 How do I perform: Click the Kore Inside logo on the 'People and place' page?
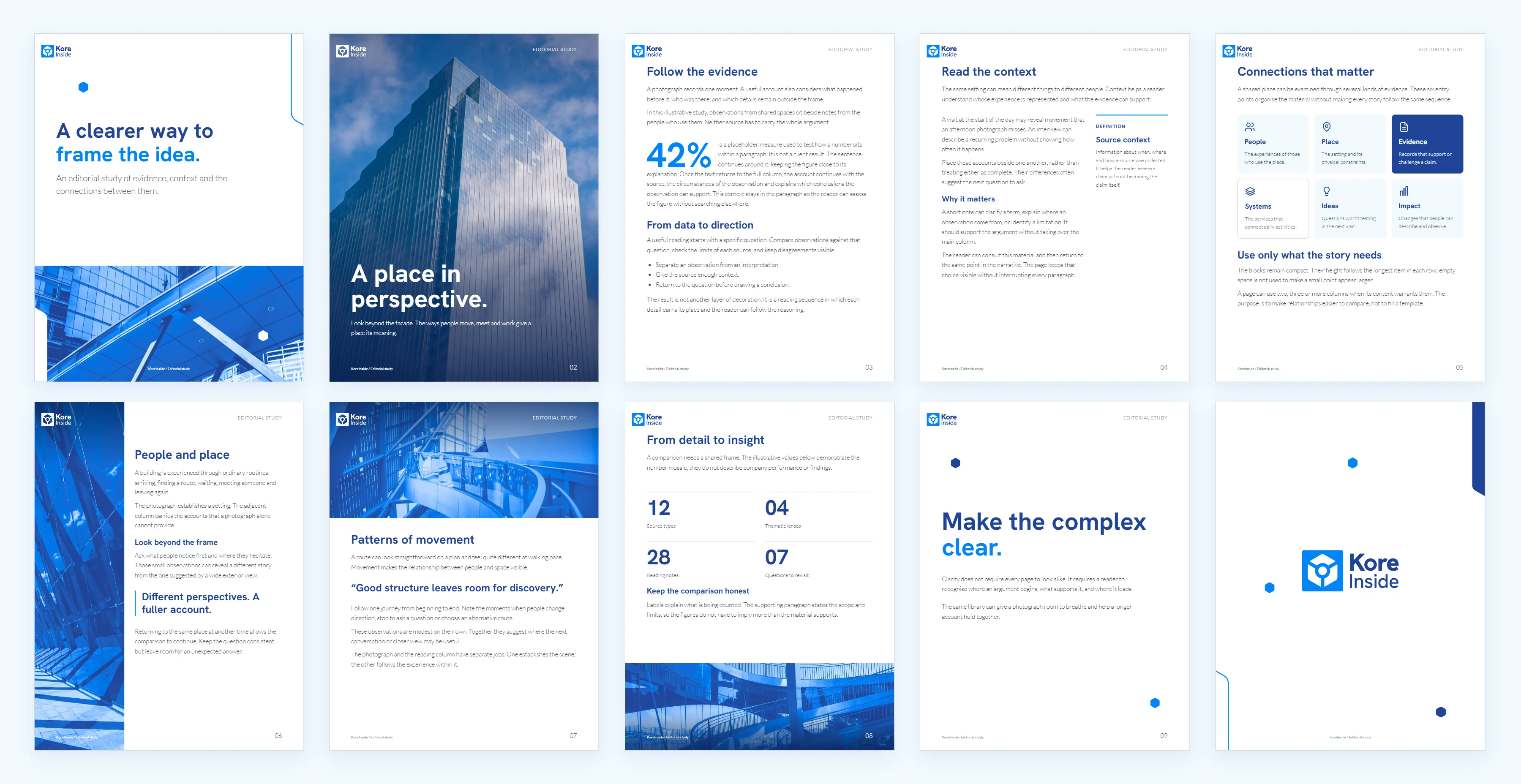(56, 420)
